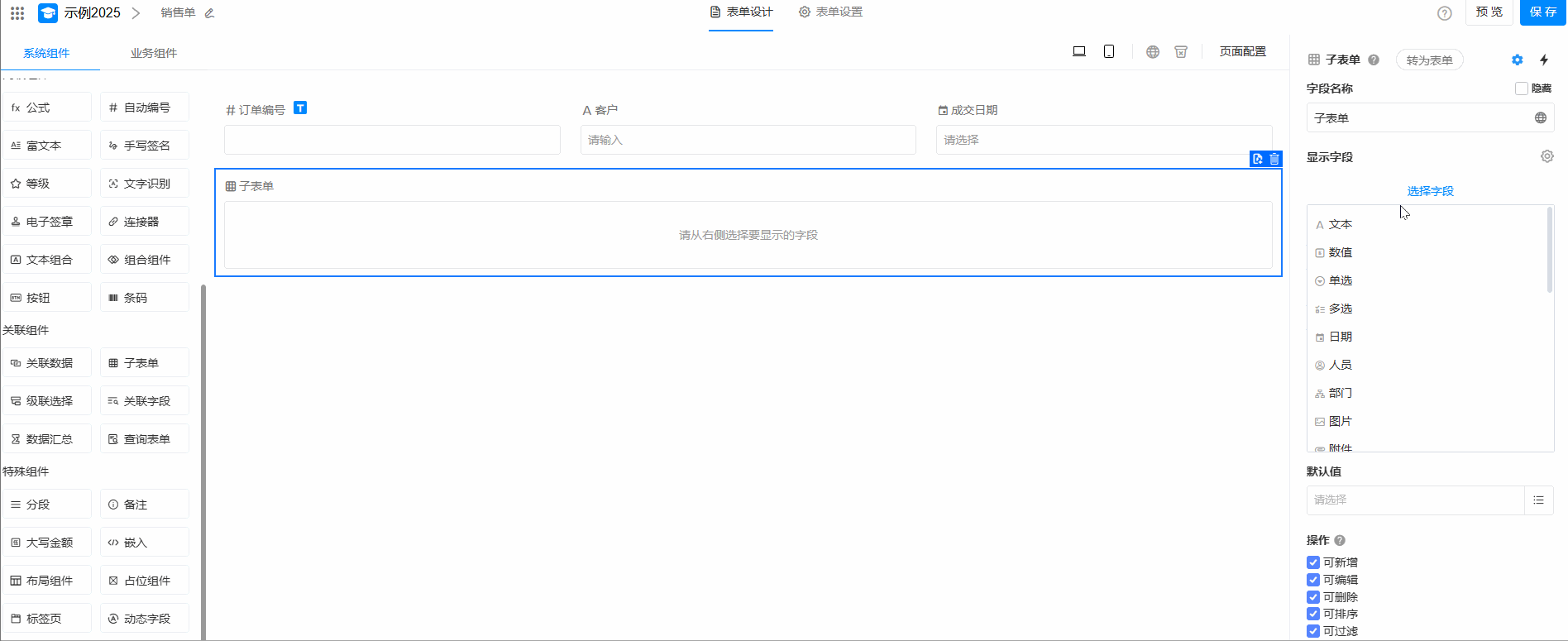
Task: Click the 转为表单 button
Action: (1429, 60)
